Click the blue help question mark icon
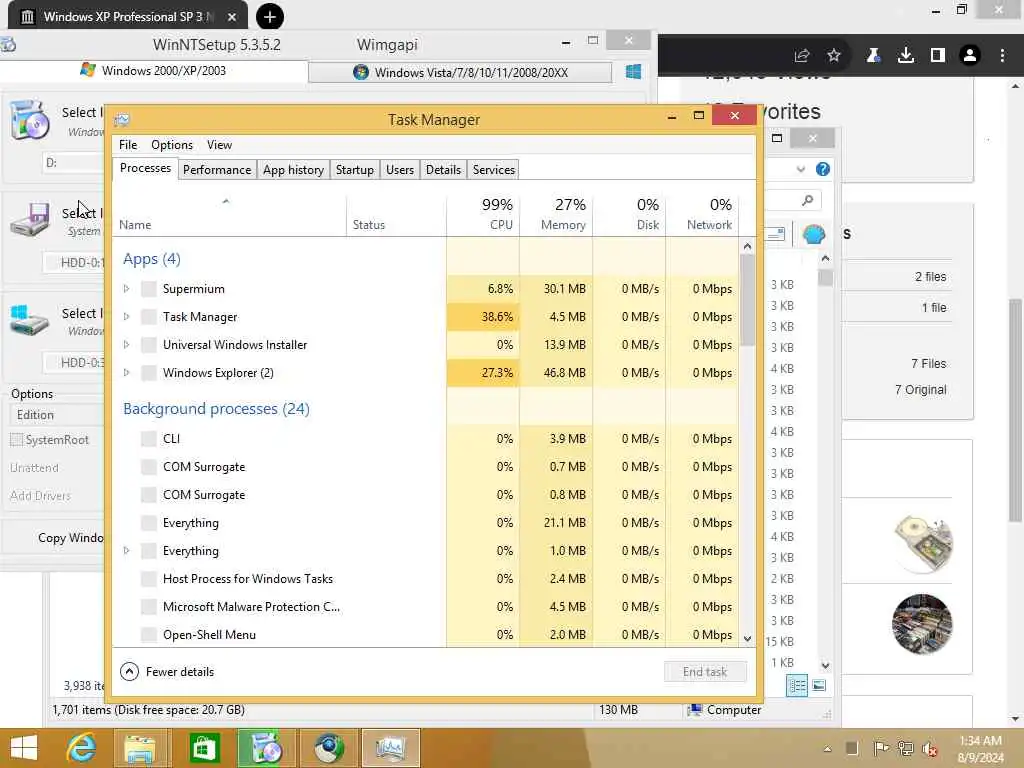The width and height of the screenshot is (1024, 768). pos(823,169)
